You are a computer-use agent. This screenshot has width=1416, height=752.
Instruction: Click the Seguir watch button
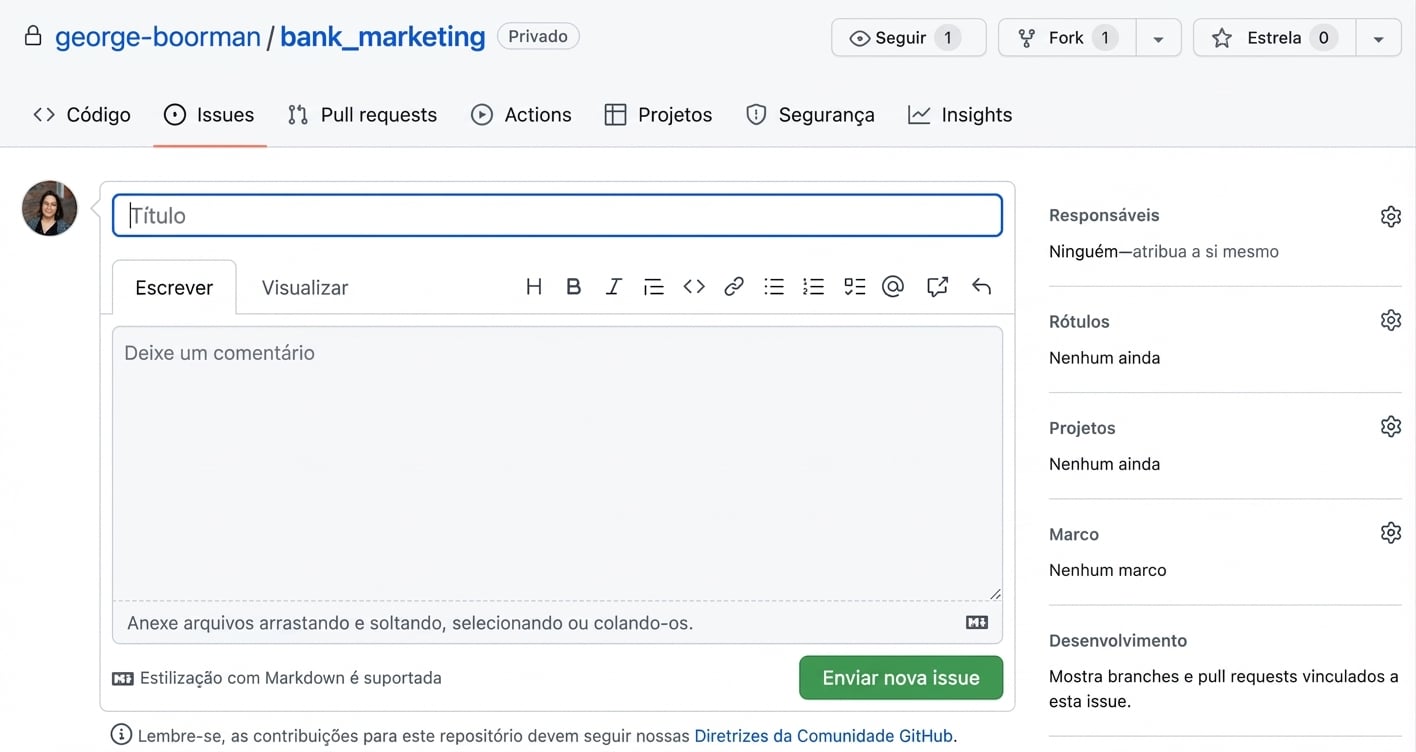908,38
